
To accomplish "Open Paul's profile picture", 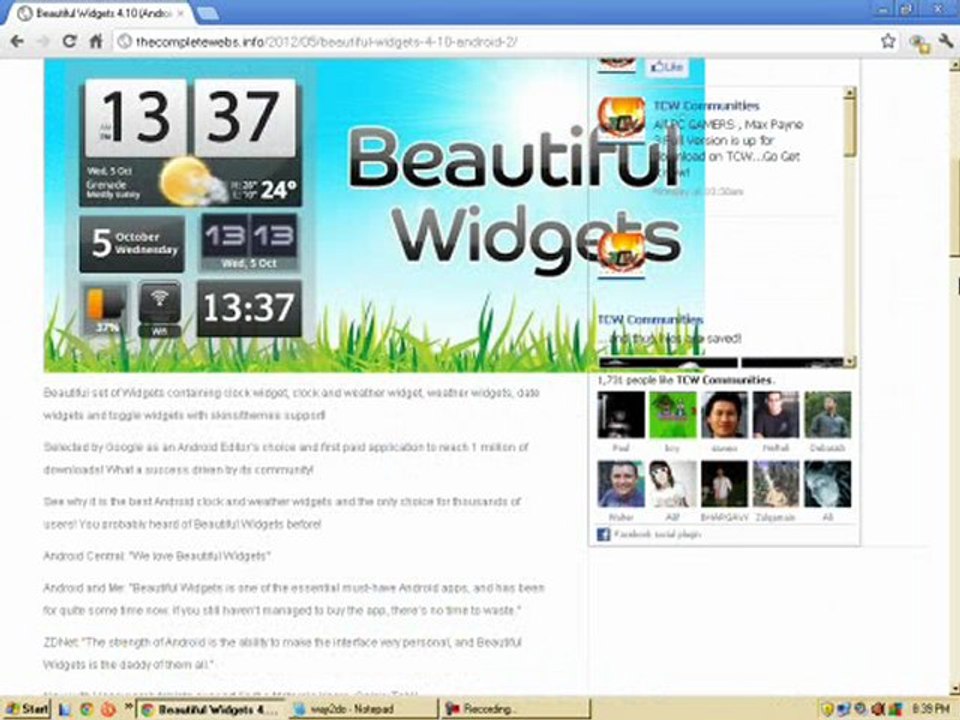I will pyautogui.click(x=621, y=414).
